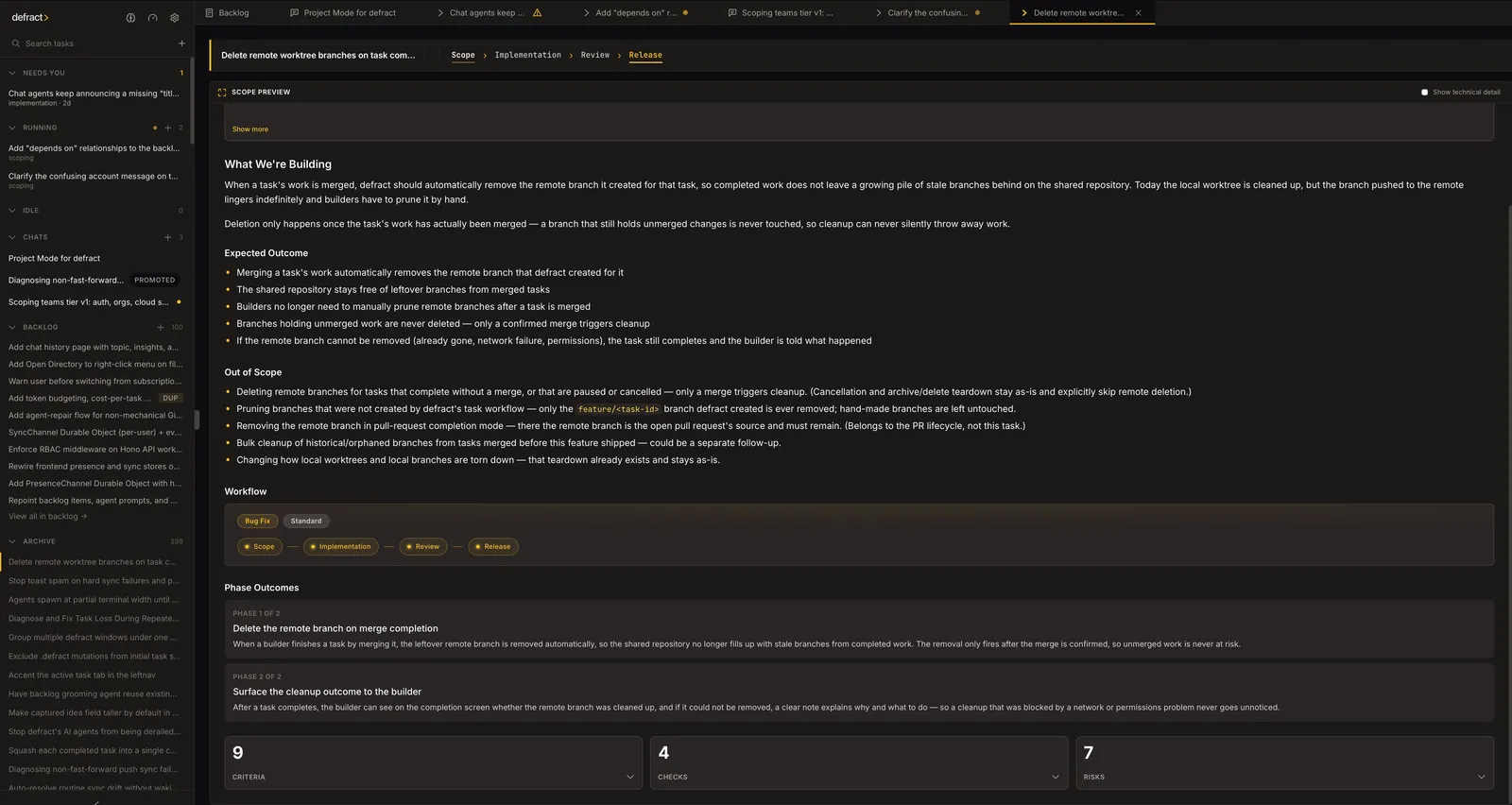The width and height of the screenshot is (1512, 805).
Task: Enable Show technical detail checkbox
Action: pyautogui.click(x=1424, y=92)
